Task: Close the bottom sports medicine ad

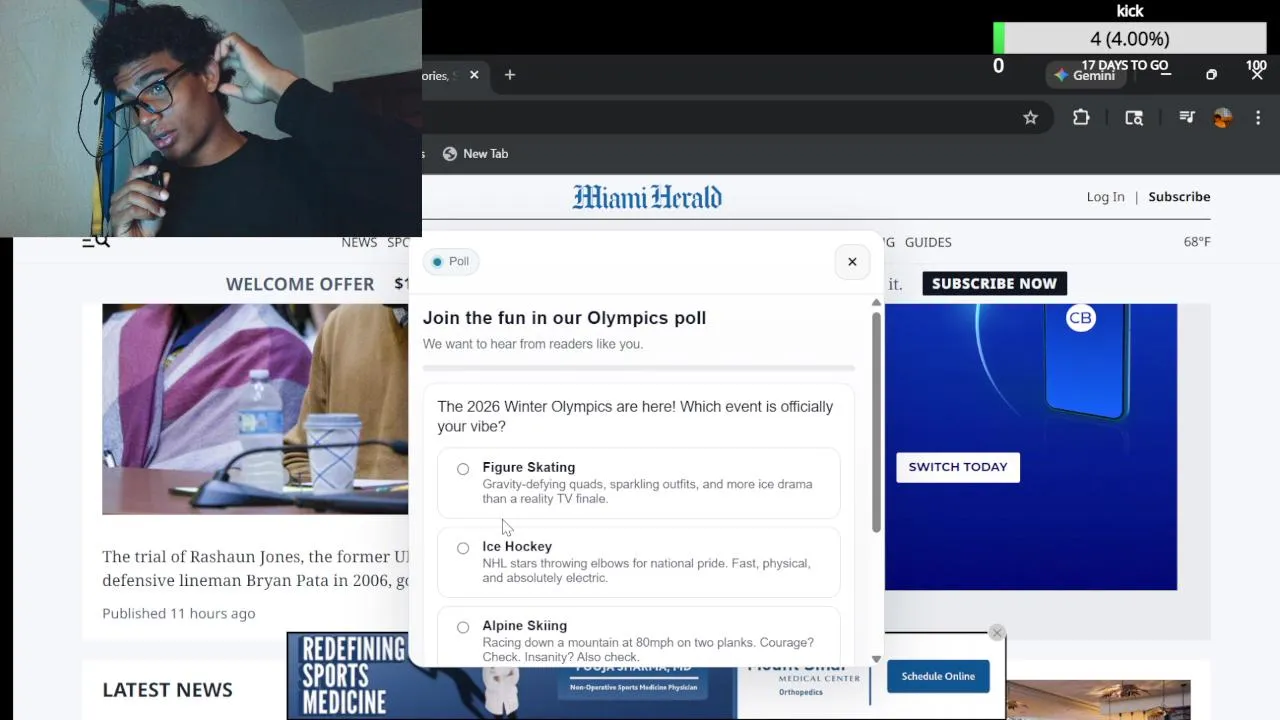Action: point(996,633)
